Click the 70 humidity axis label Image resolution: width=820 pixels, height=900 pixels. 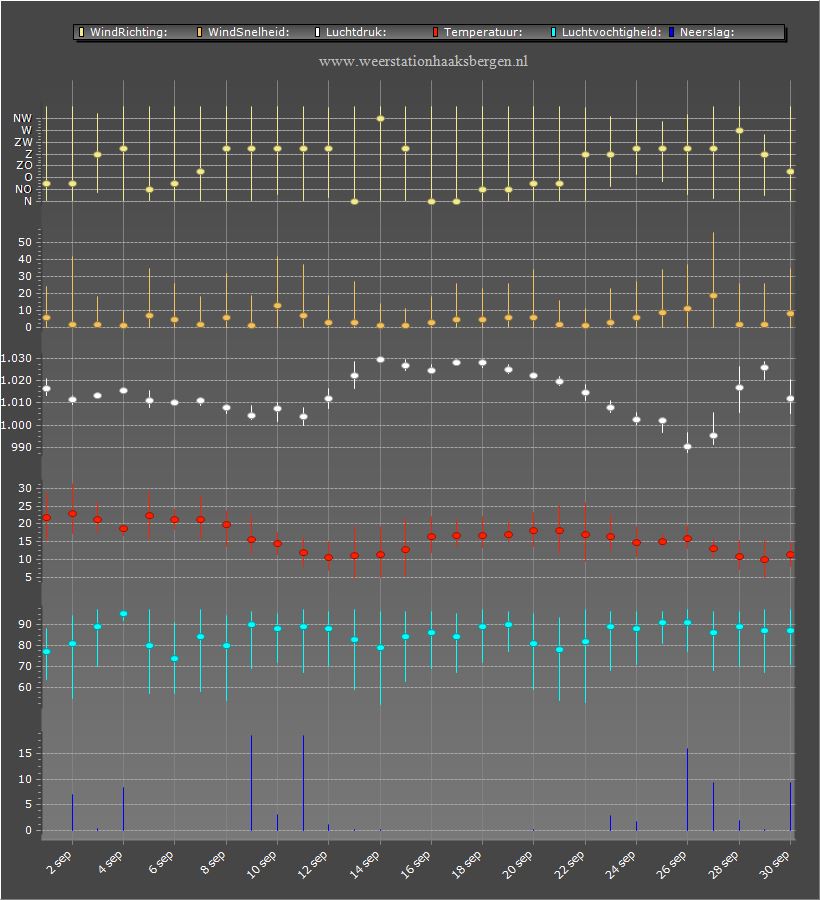[25, 666]
